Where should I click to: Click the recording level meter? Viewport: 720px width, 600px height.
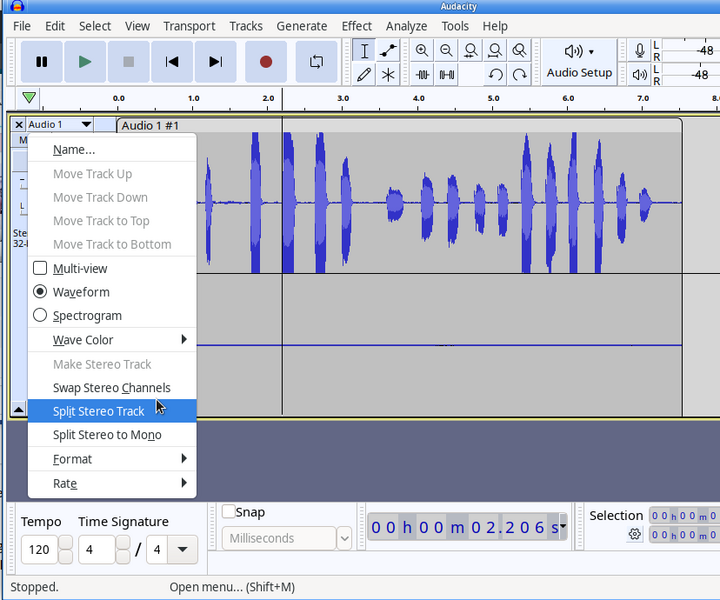pos(690,50)
